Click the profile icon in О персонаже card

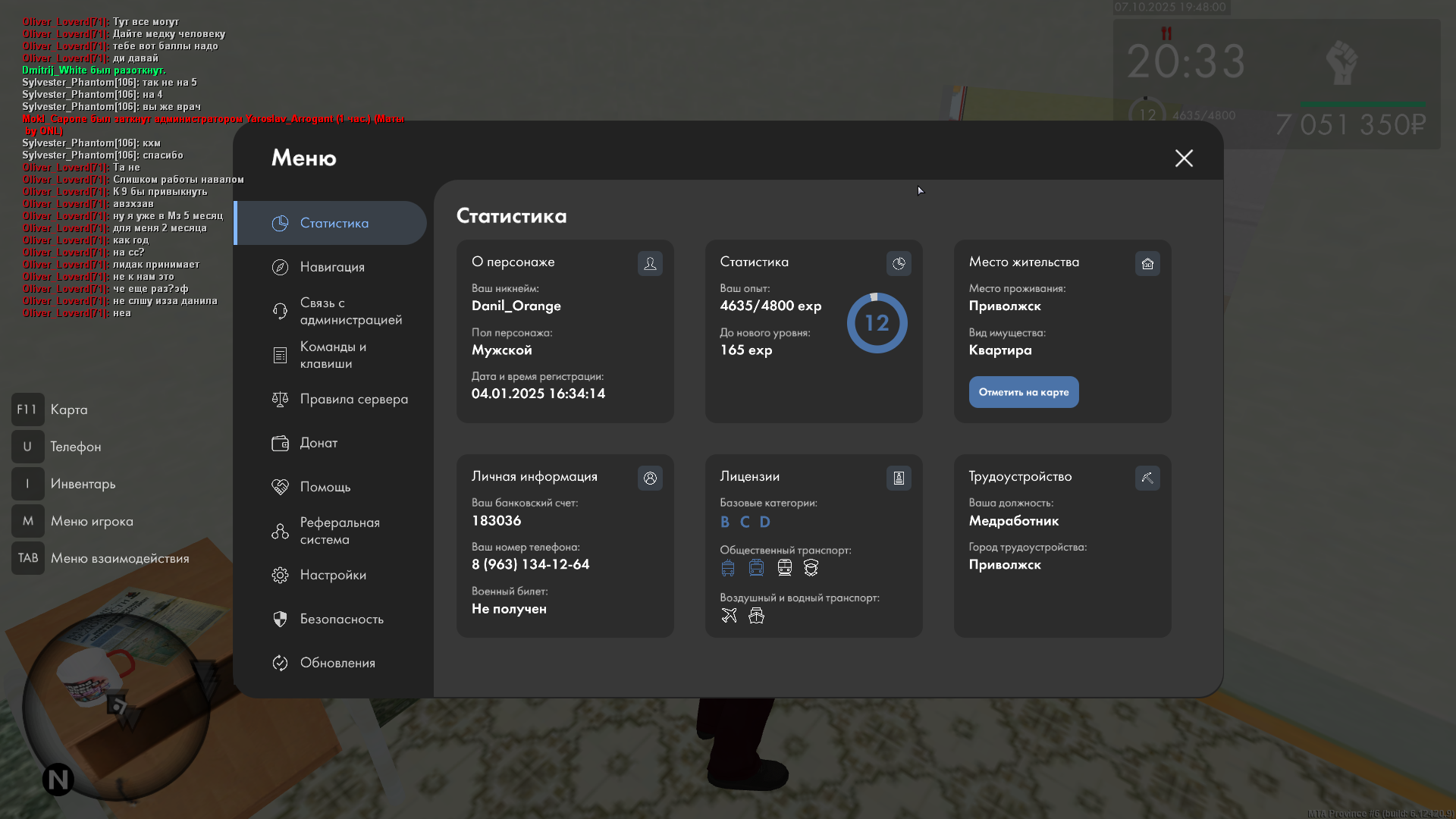point(650,263)
